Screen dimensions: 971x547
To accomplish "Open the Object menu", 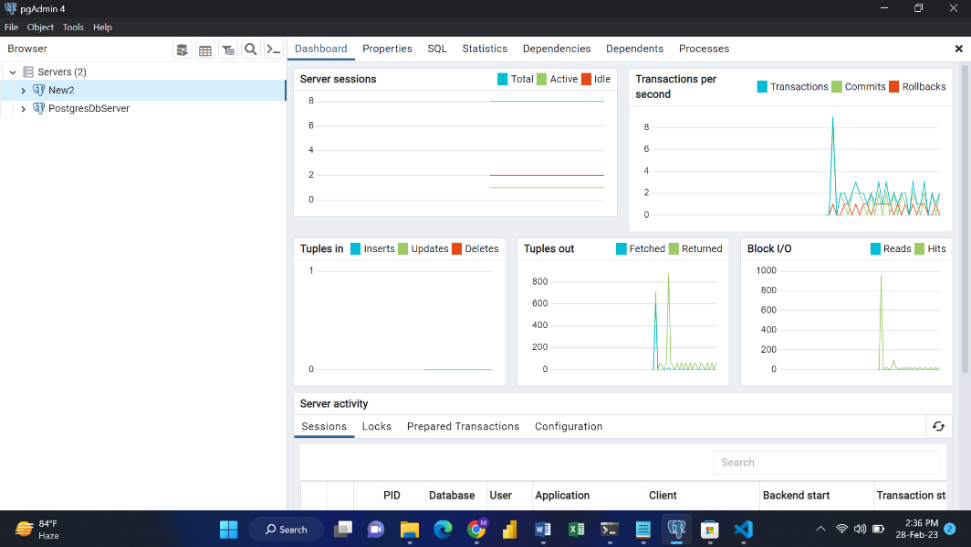I will (x=40, y=27).
